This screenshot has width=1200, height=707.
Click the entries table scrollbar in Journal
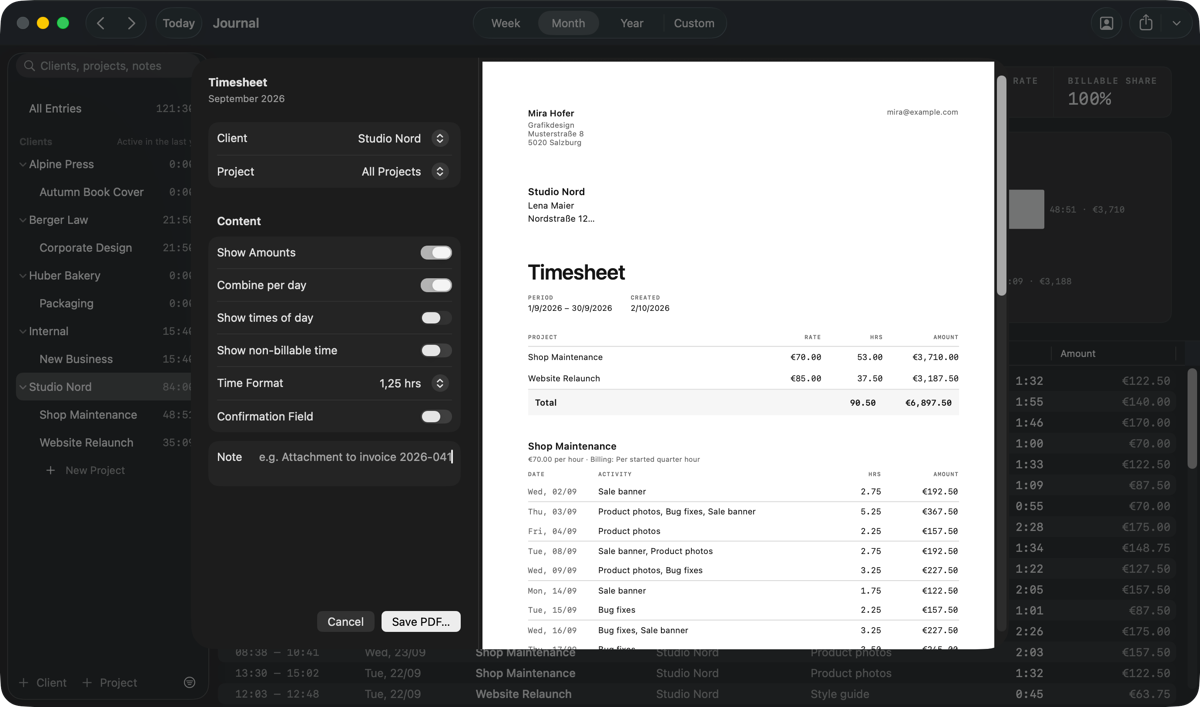click(x=1192, y=418)
